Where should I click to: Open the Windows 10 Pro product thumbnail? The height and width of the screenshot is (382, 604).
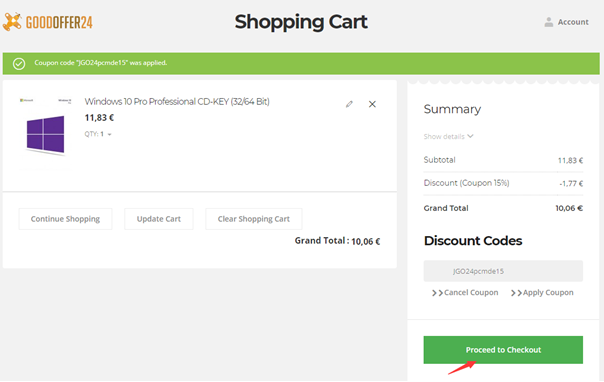(x=45, y=132)
